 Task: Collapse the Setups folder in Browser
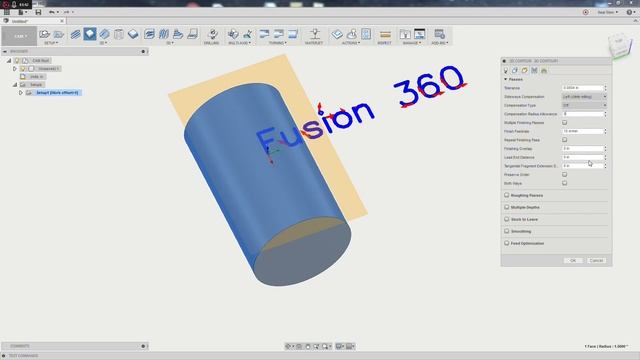pos(15,84)
